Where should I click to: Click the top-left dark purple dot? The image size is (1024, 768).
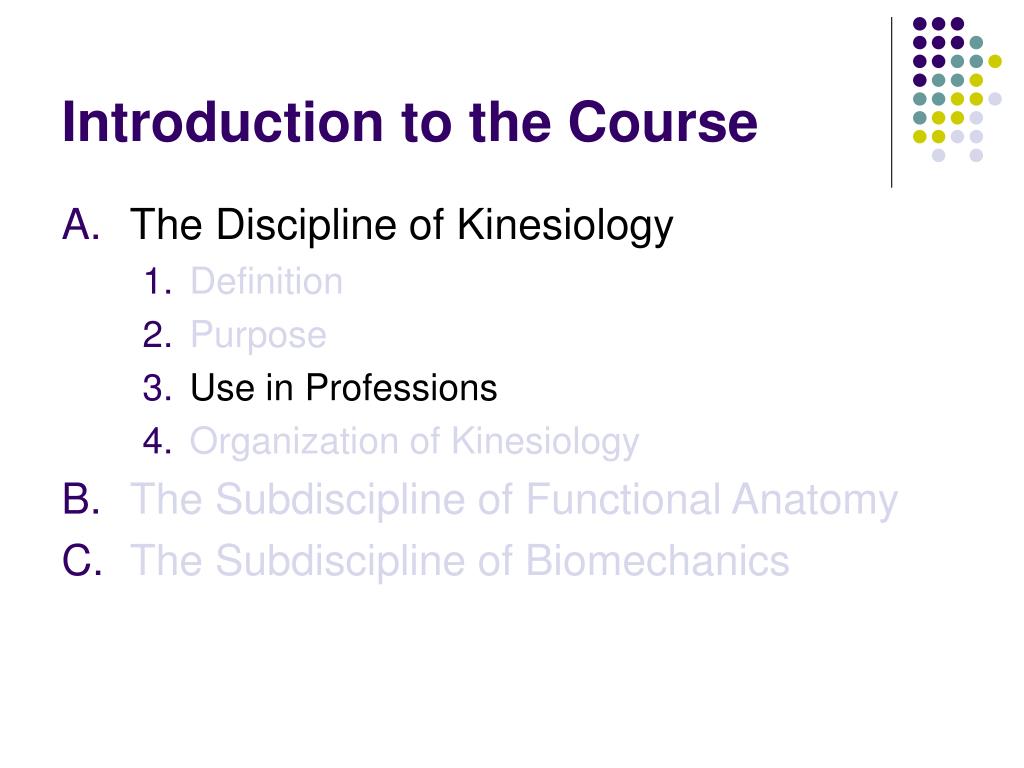pos(920,24)
